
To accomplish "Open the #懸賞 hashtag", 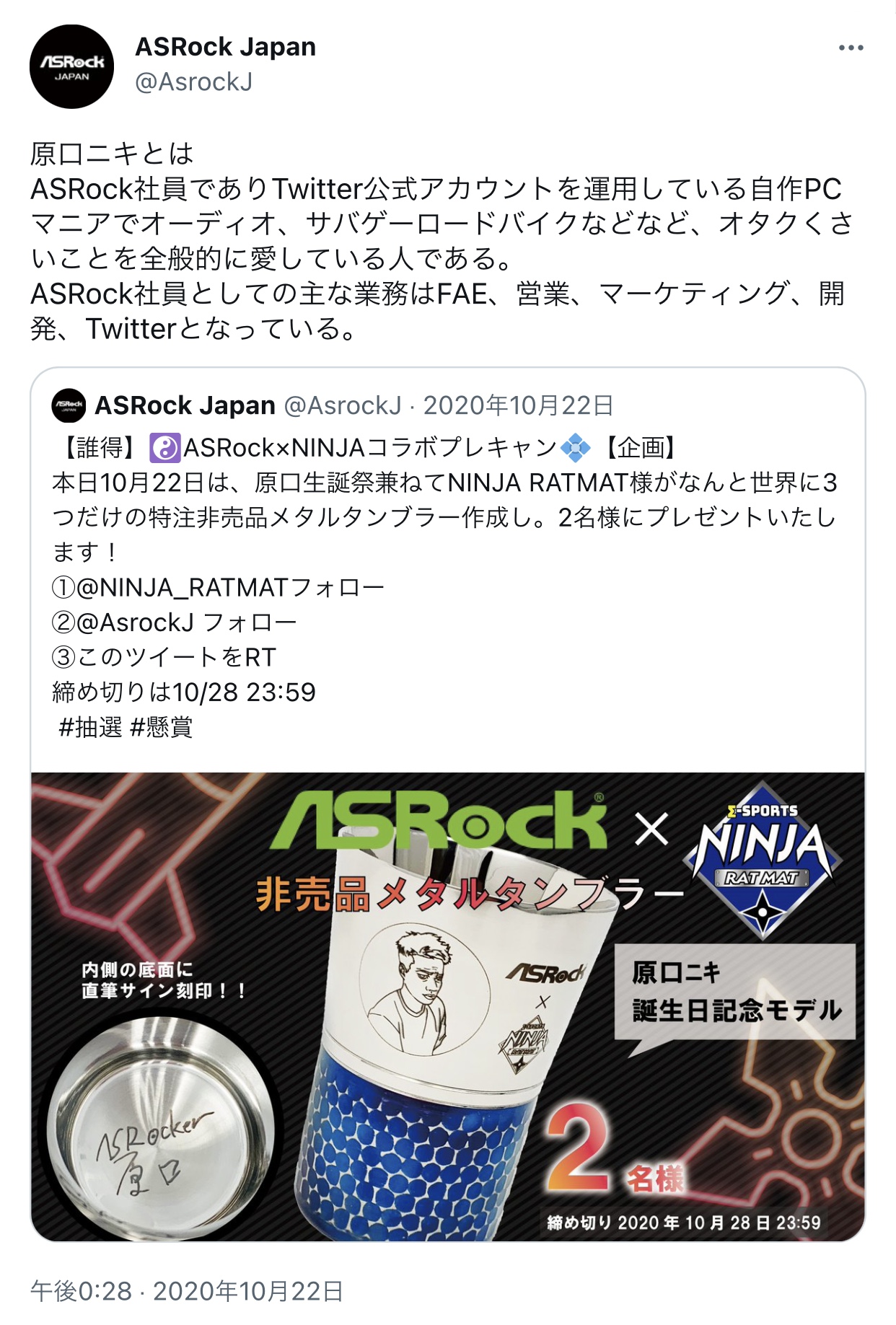I will 161,727.
